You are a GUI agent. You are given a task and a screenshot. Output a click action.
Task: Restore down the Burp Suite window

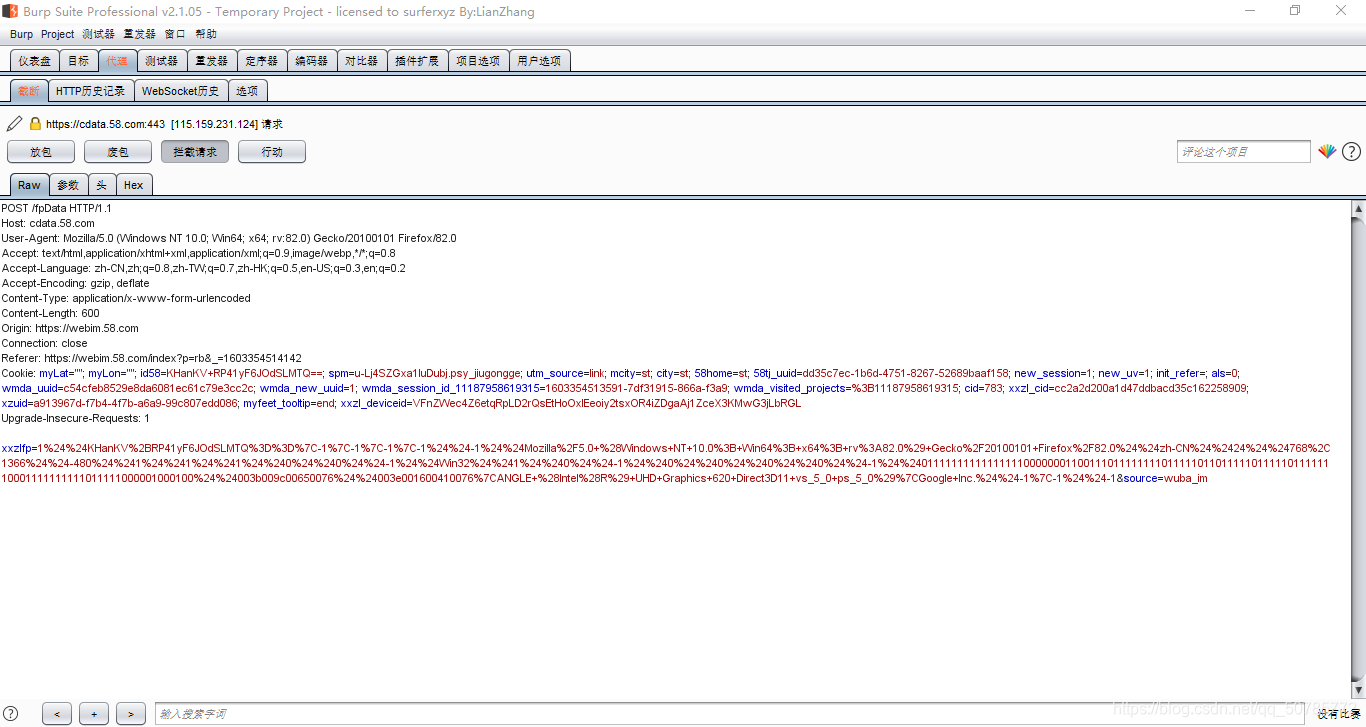click(1295, 11)
